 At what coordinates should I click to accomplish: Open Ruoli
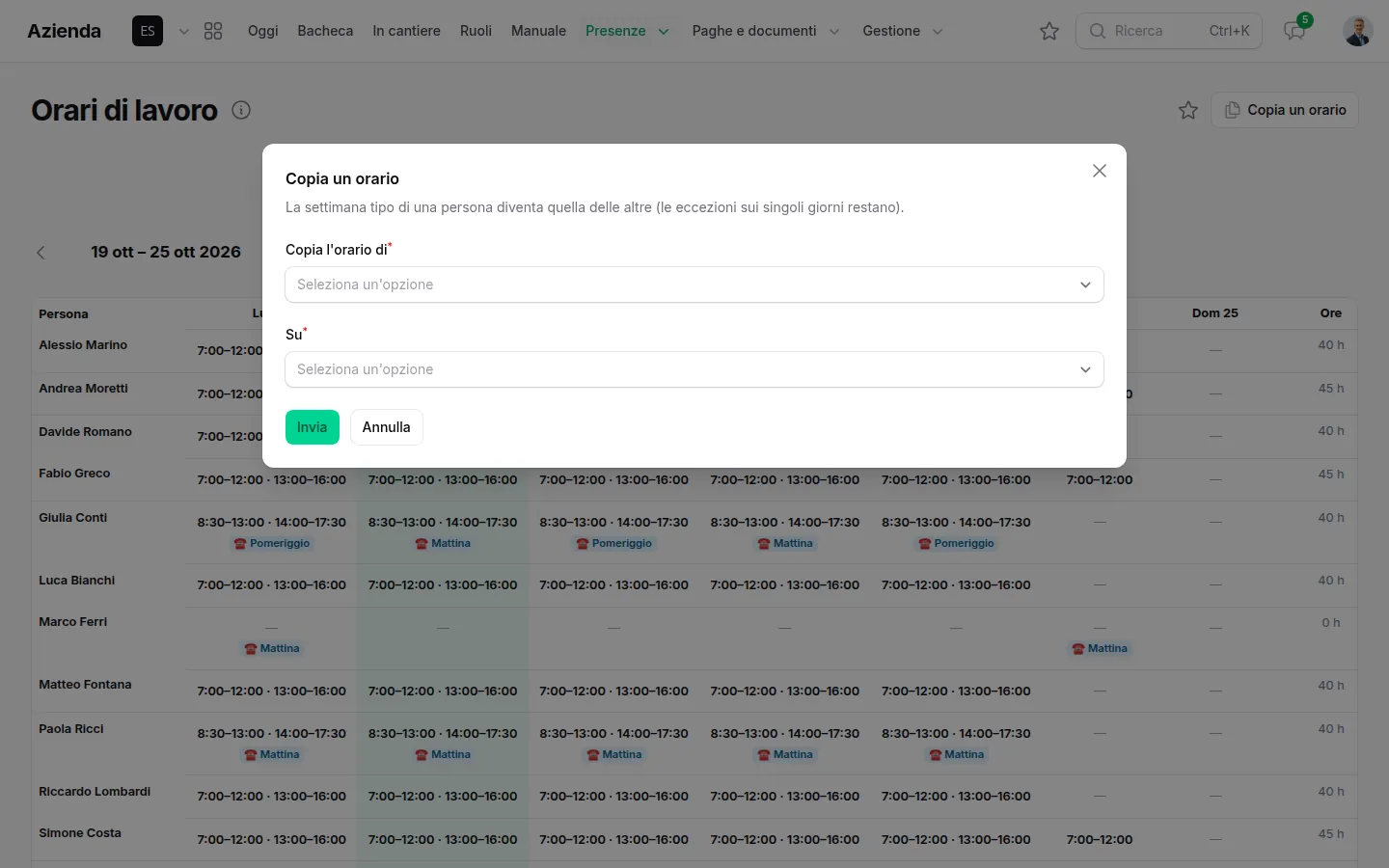point(476,31)
